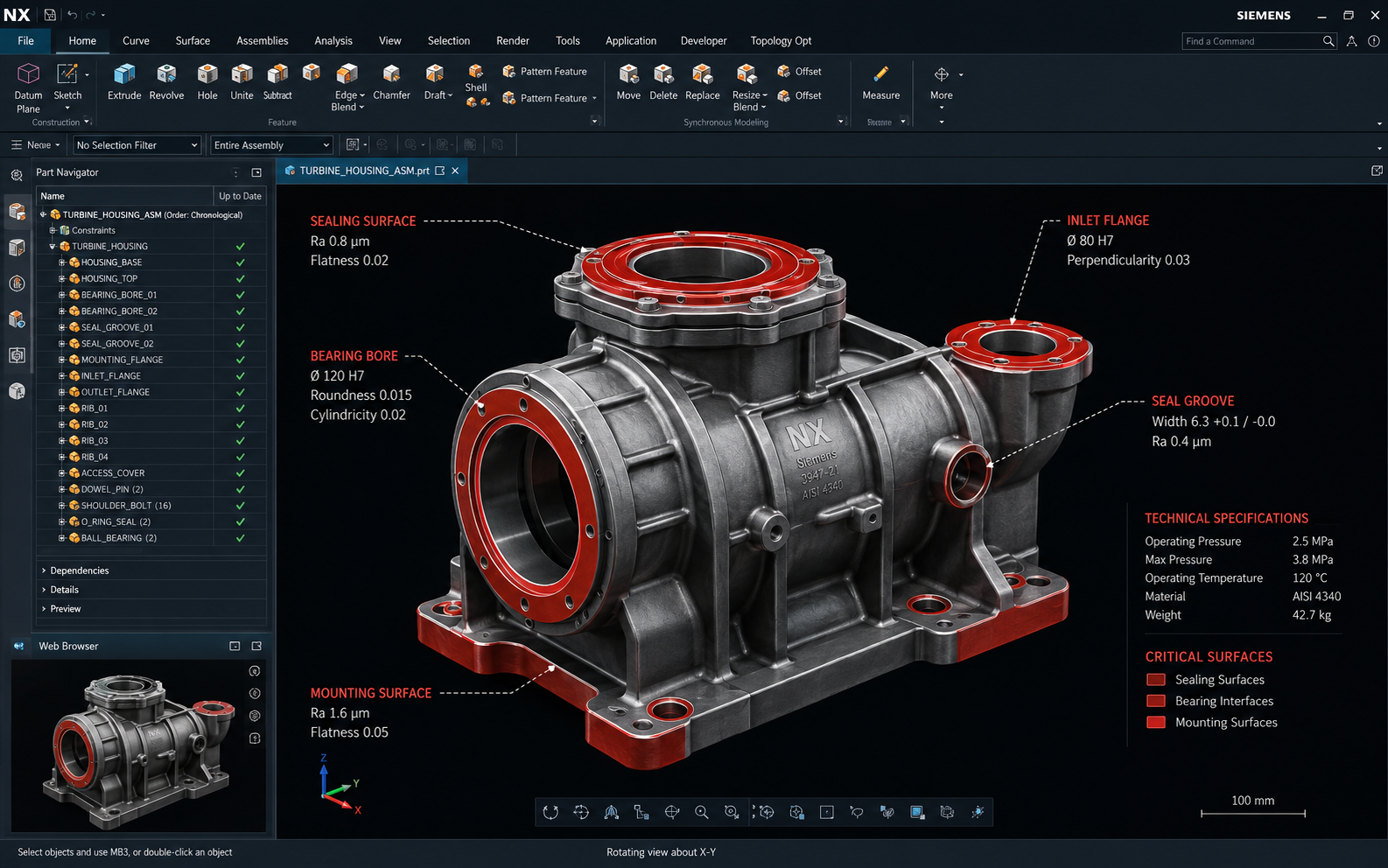The width and height of the screenshot is (1388, 868).
Task: Toggle the O_RING_SEAL (2) status checkmark
Action: [x=240, y=521]
